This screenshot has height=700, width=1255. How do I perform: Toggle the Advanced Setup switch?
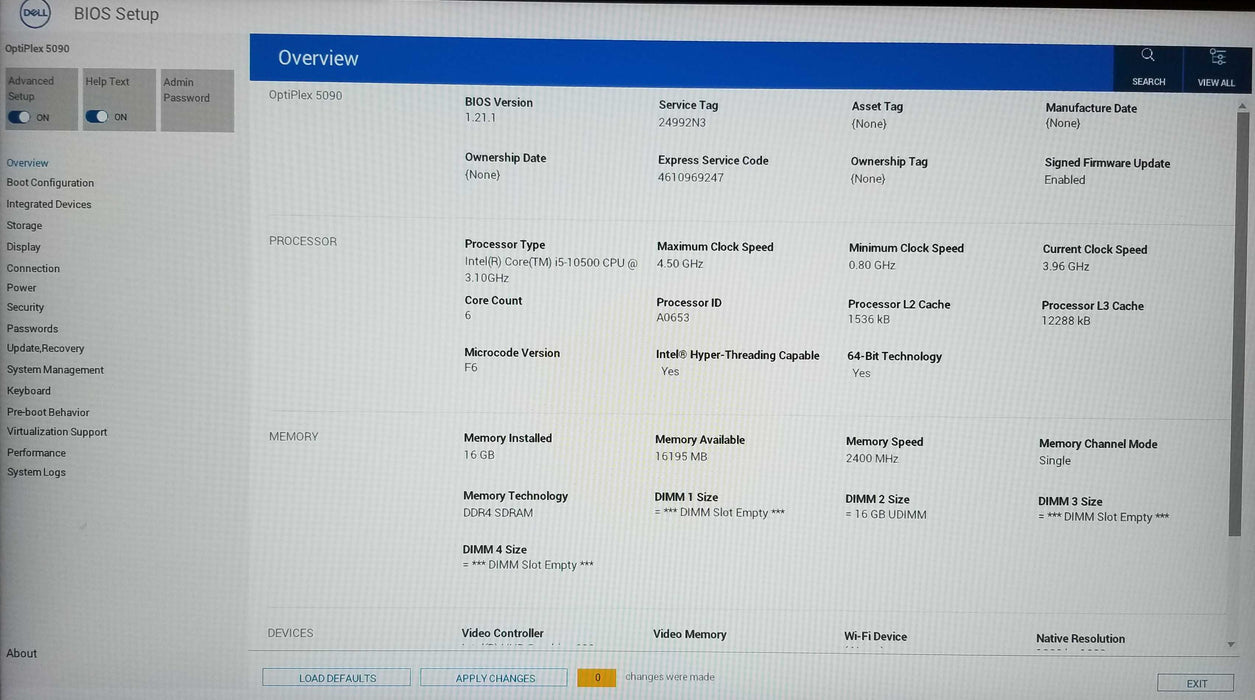pyautogui.click(x=19, y=117)
